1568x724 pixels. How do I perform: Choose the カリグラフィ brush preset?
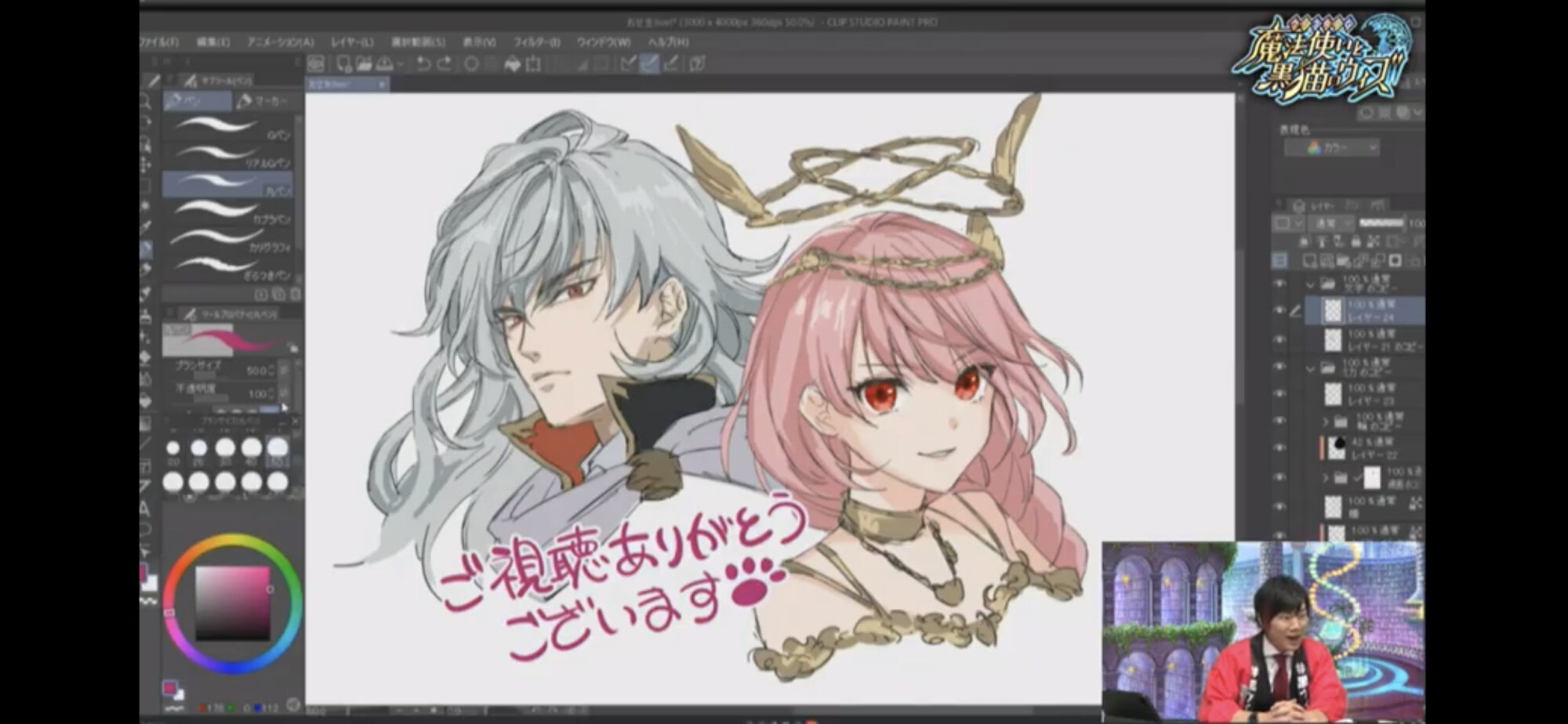pyautogui.click(x=228, y=239)
